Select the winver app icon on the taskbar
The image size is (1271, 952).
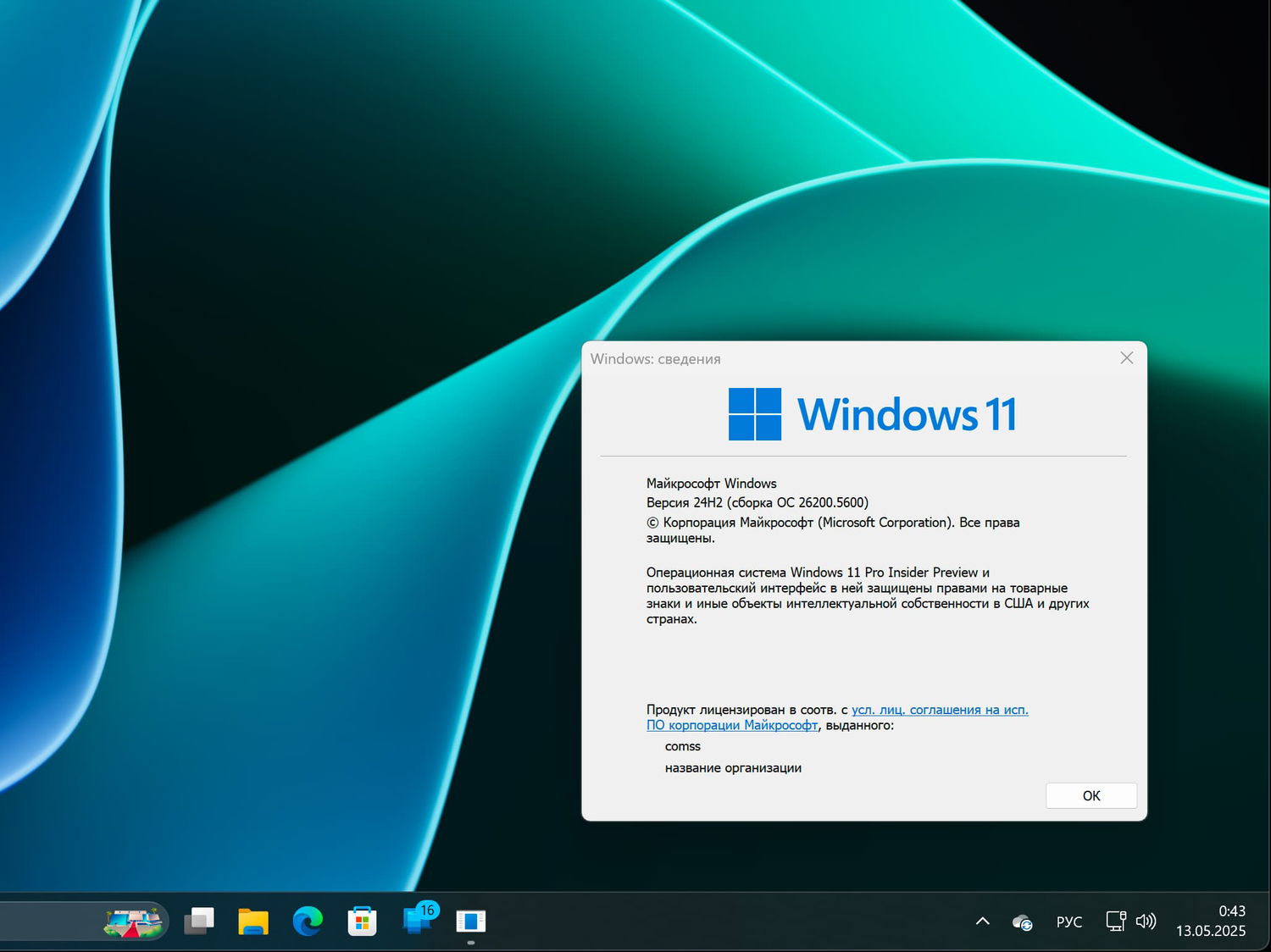pos(471,921)
